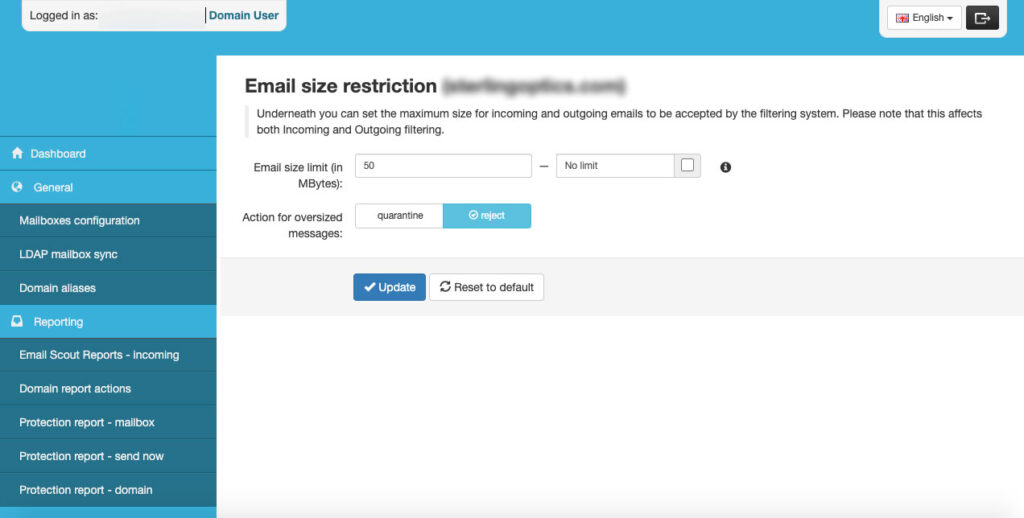The image size is (1024, 518).
Task: Click the No limit input field
Action: [x=615, y=166]
